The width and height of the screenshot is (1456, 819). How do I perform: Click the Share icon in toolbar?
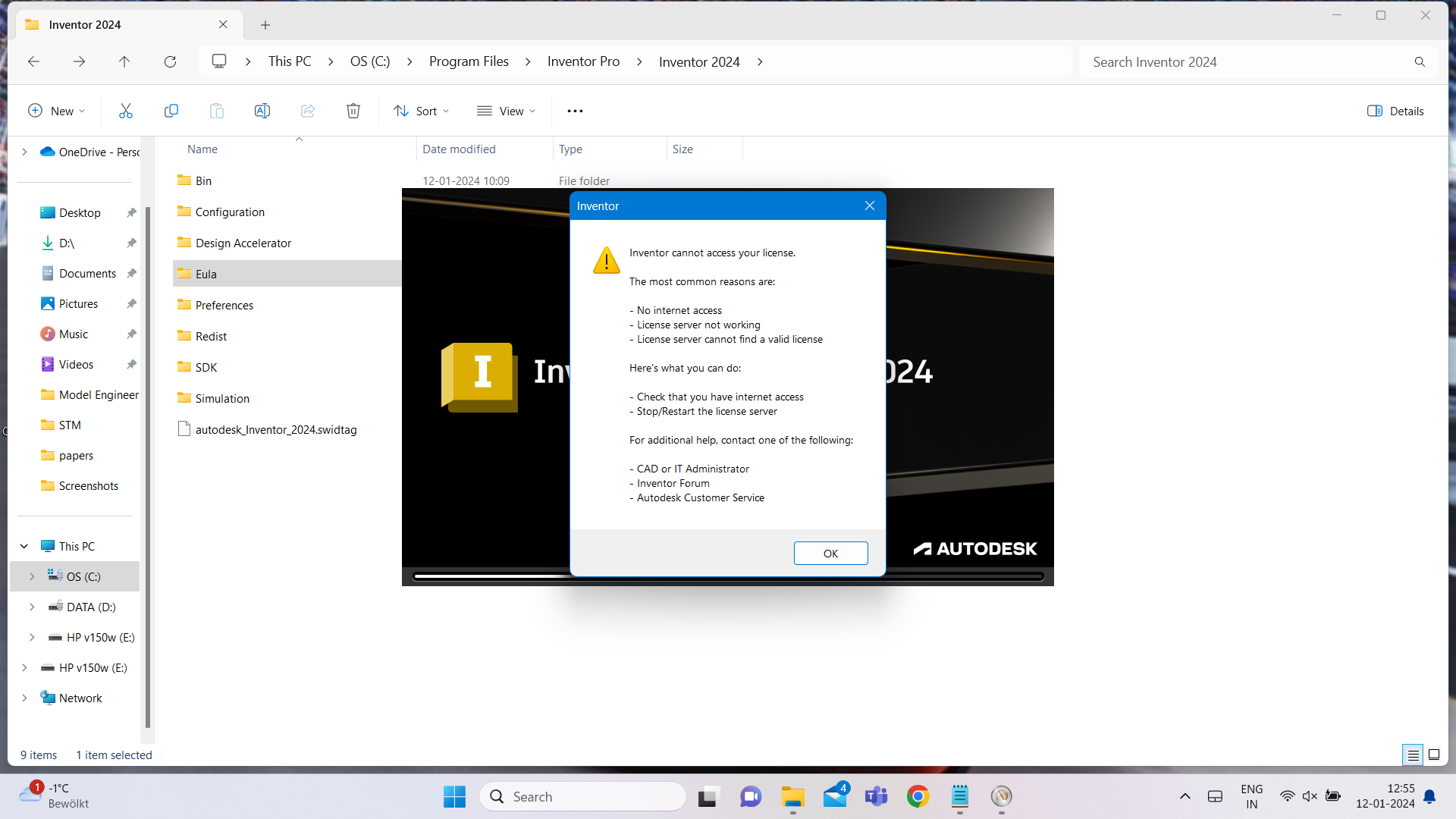308,111
